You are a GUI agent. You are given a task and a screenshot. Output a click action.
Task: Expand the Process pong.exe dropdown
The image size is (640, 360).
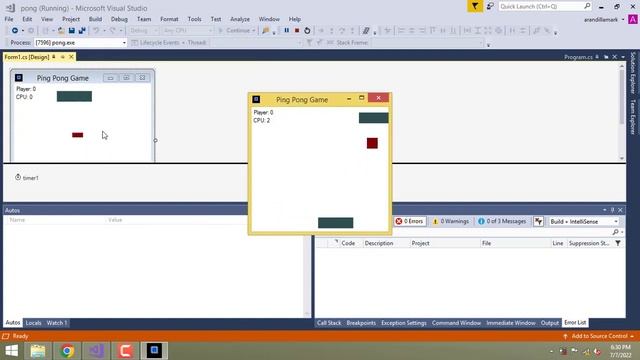(x=124, y=42)
